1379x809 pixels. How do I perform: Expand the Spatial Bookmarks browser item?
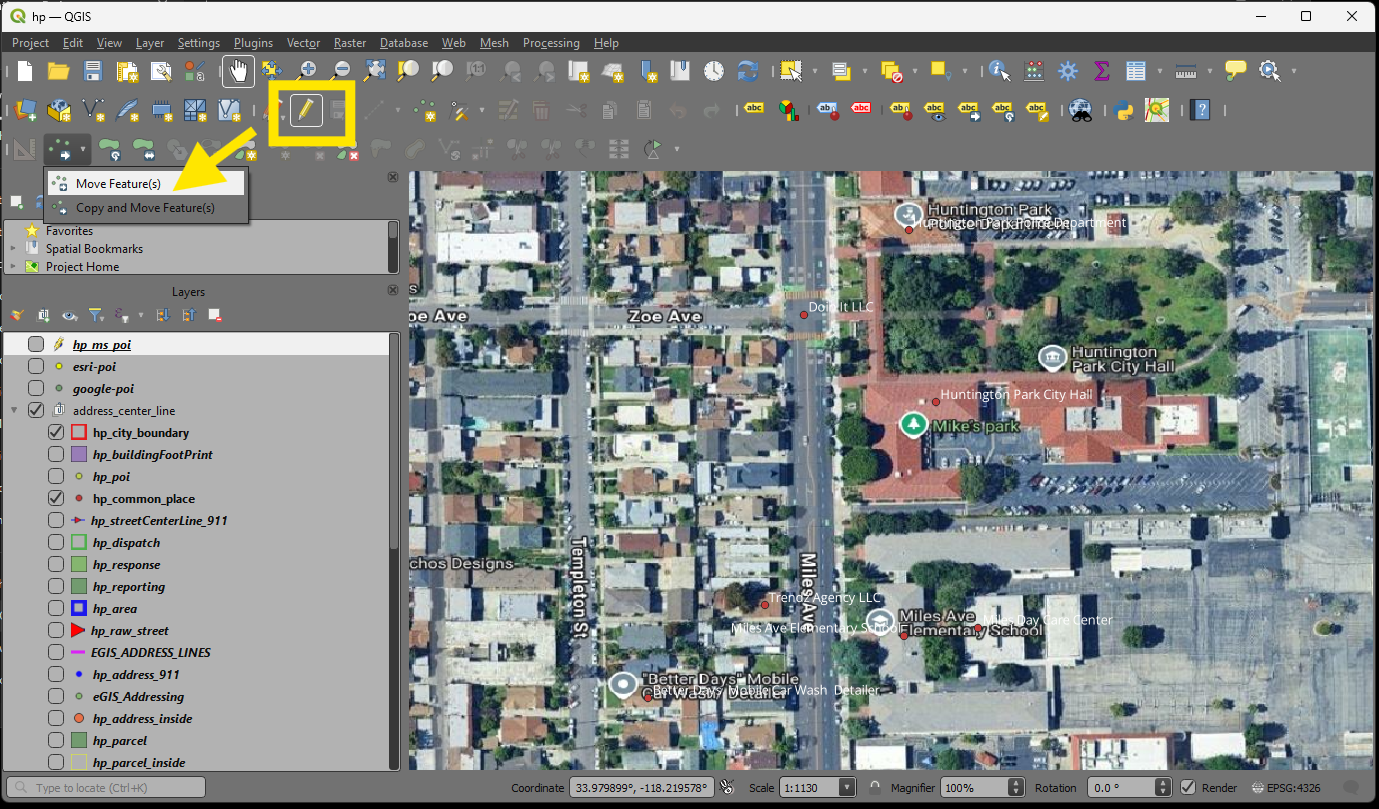tap(13, 249)
